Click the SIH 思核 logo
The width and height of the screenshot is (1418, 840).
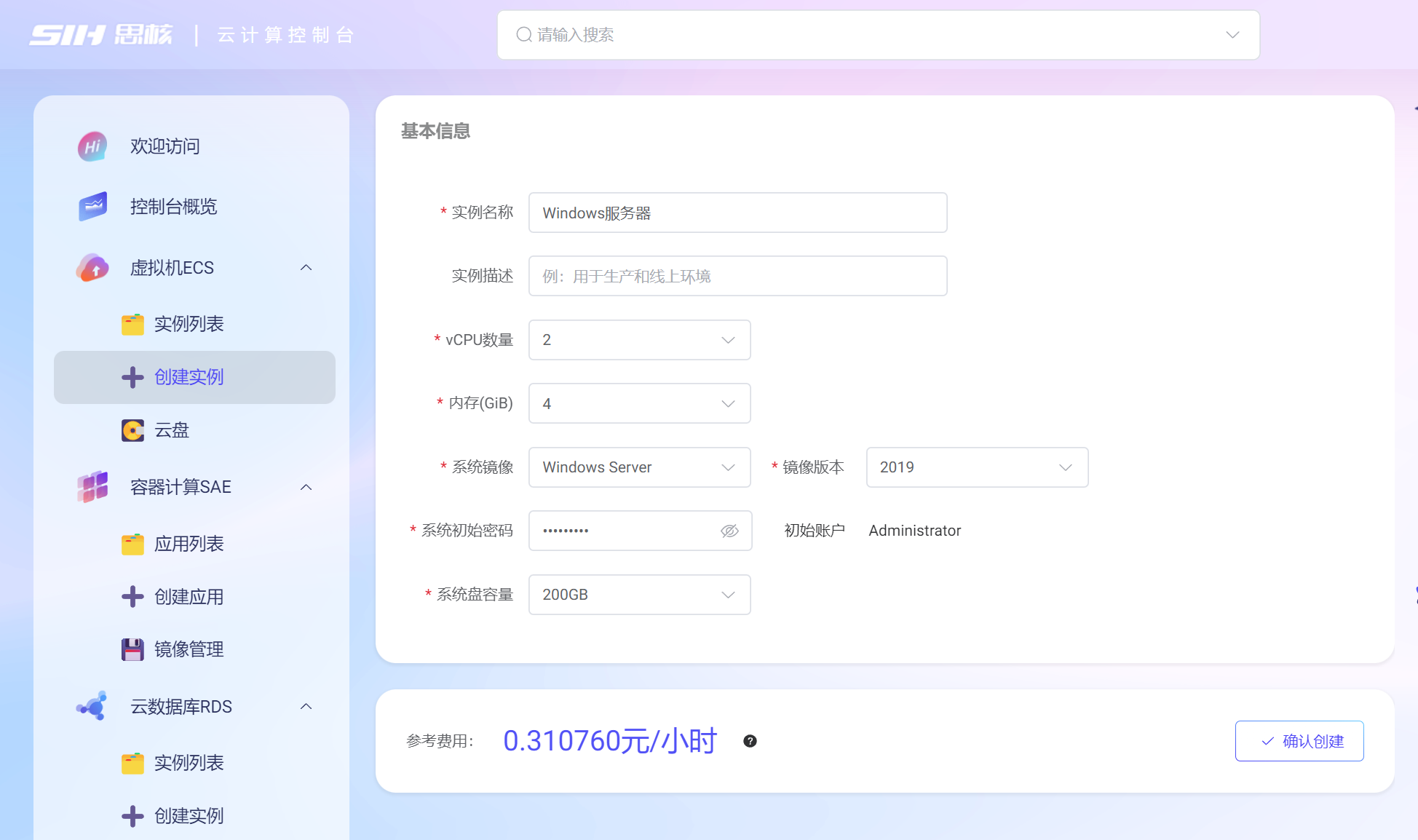pos(101,34)
